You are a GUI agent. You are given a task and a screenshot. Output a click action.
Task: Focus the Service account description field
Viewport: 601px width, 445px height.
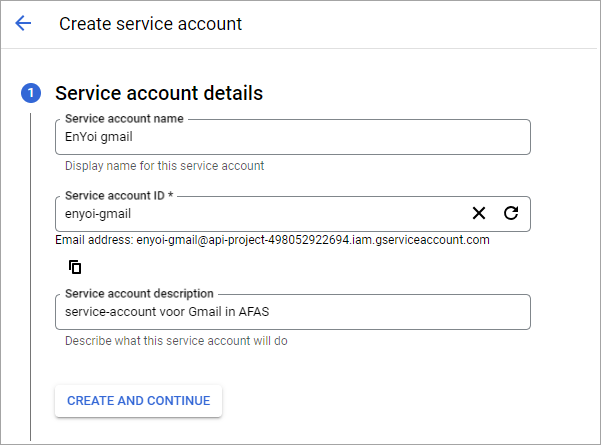[293, 312]
